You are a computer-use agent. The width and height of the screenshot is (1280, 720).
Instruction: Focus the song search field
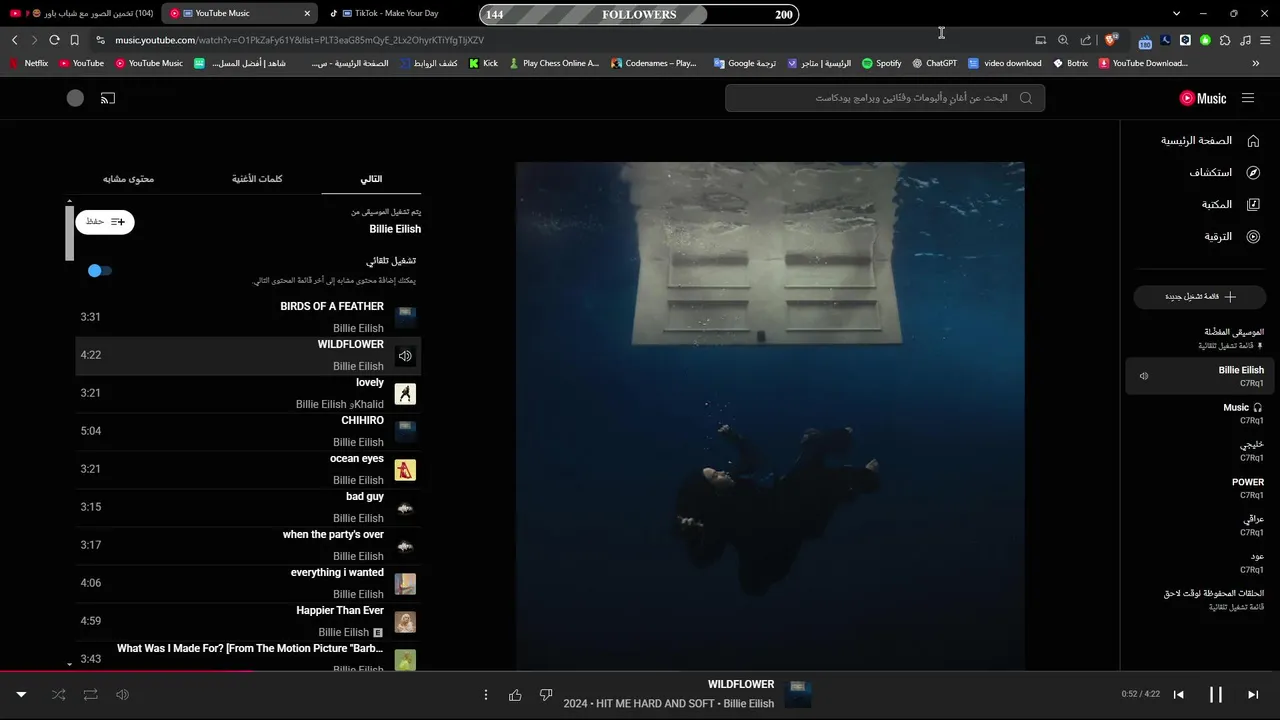click(885, 98)
